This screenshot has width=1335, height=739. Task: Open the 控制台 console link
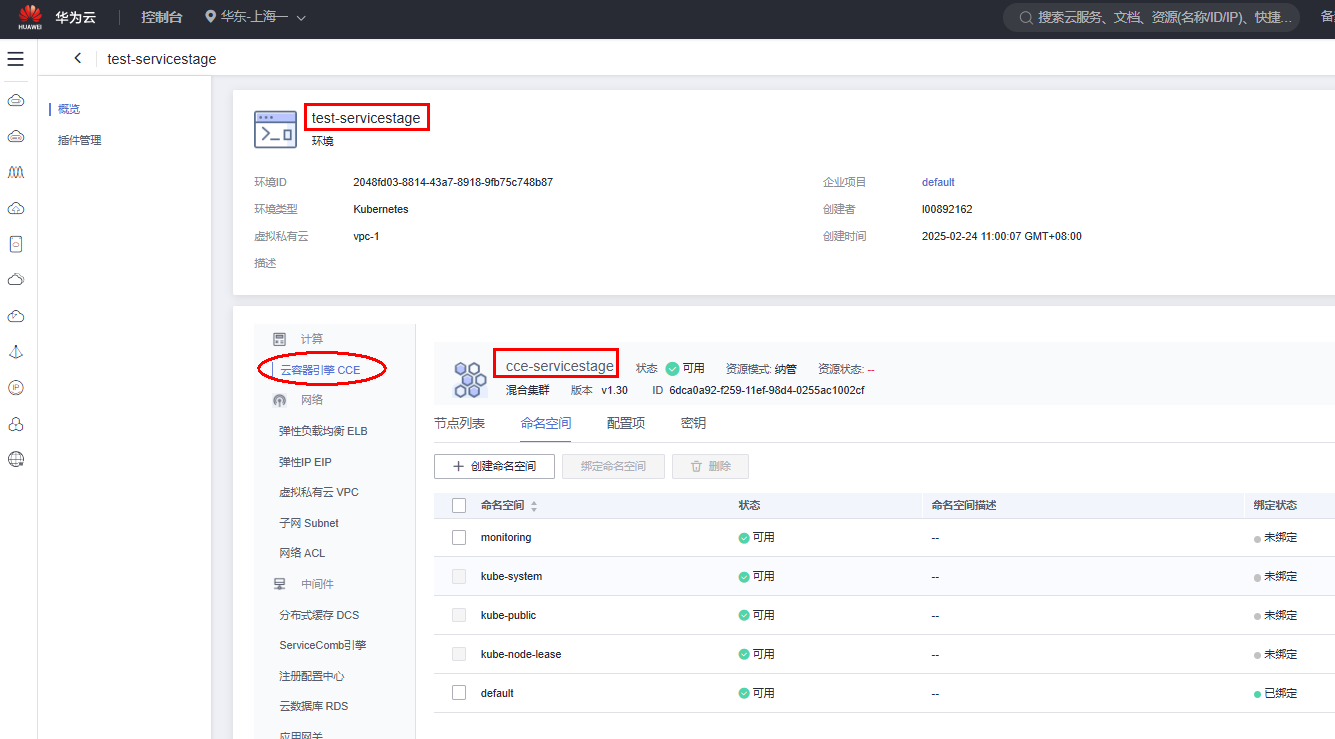(x=161, y=17)
